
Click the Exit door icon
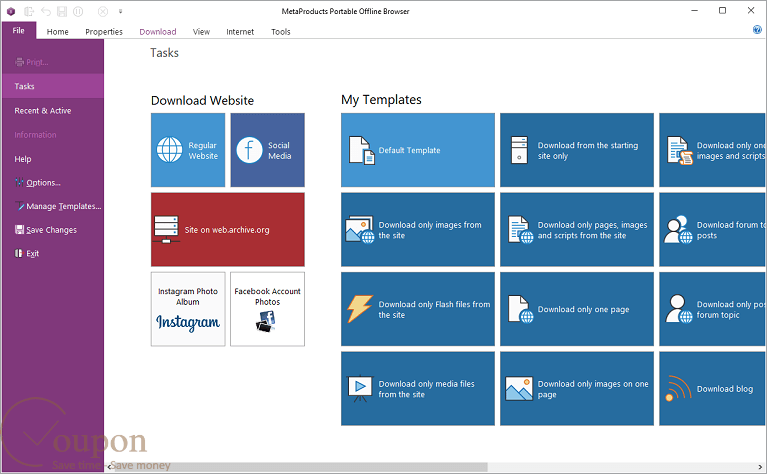19,253
